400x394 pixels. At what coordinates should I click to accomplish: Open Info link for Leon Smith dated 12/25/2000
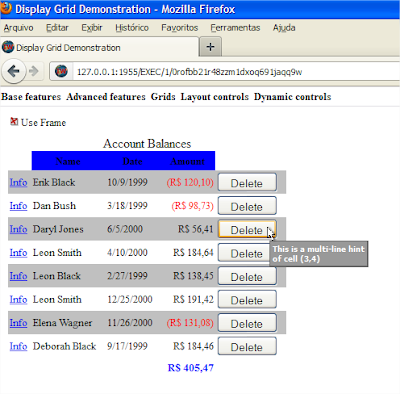click(18, 299)
